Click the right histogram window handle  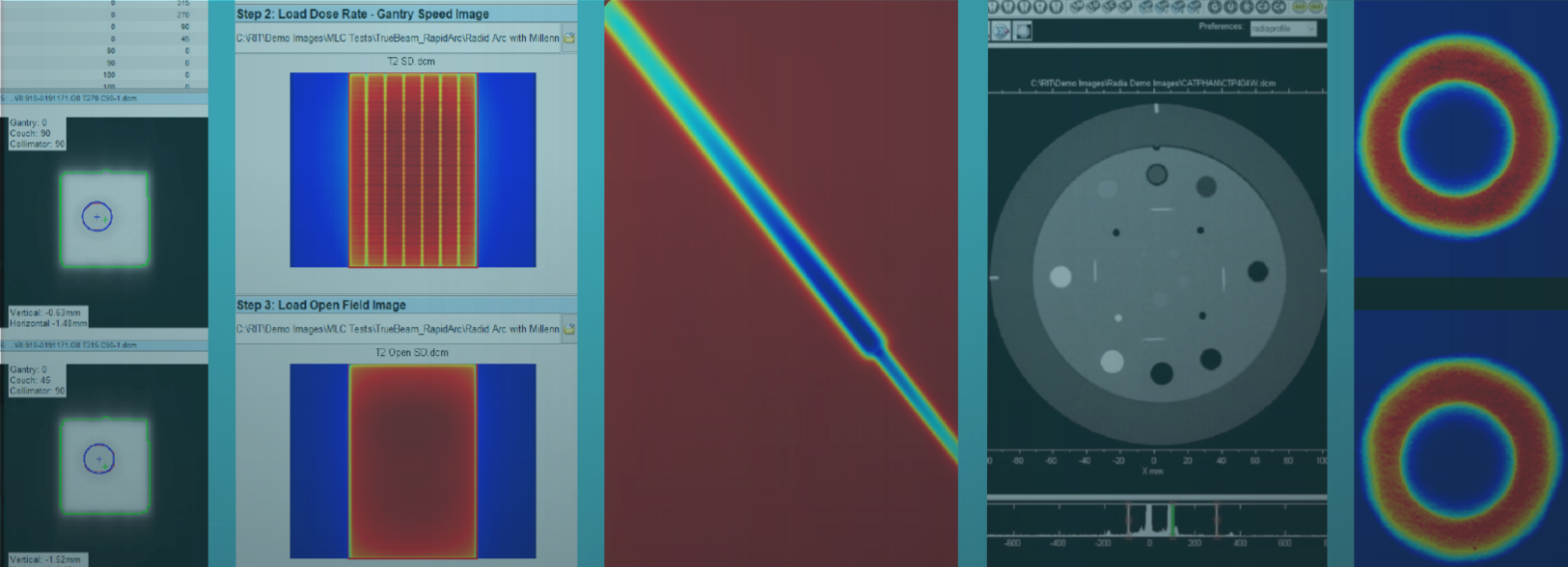[1217, 520]
